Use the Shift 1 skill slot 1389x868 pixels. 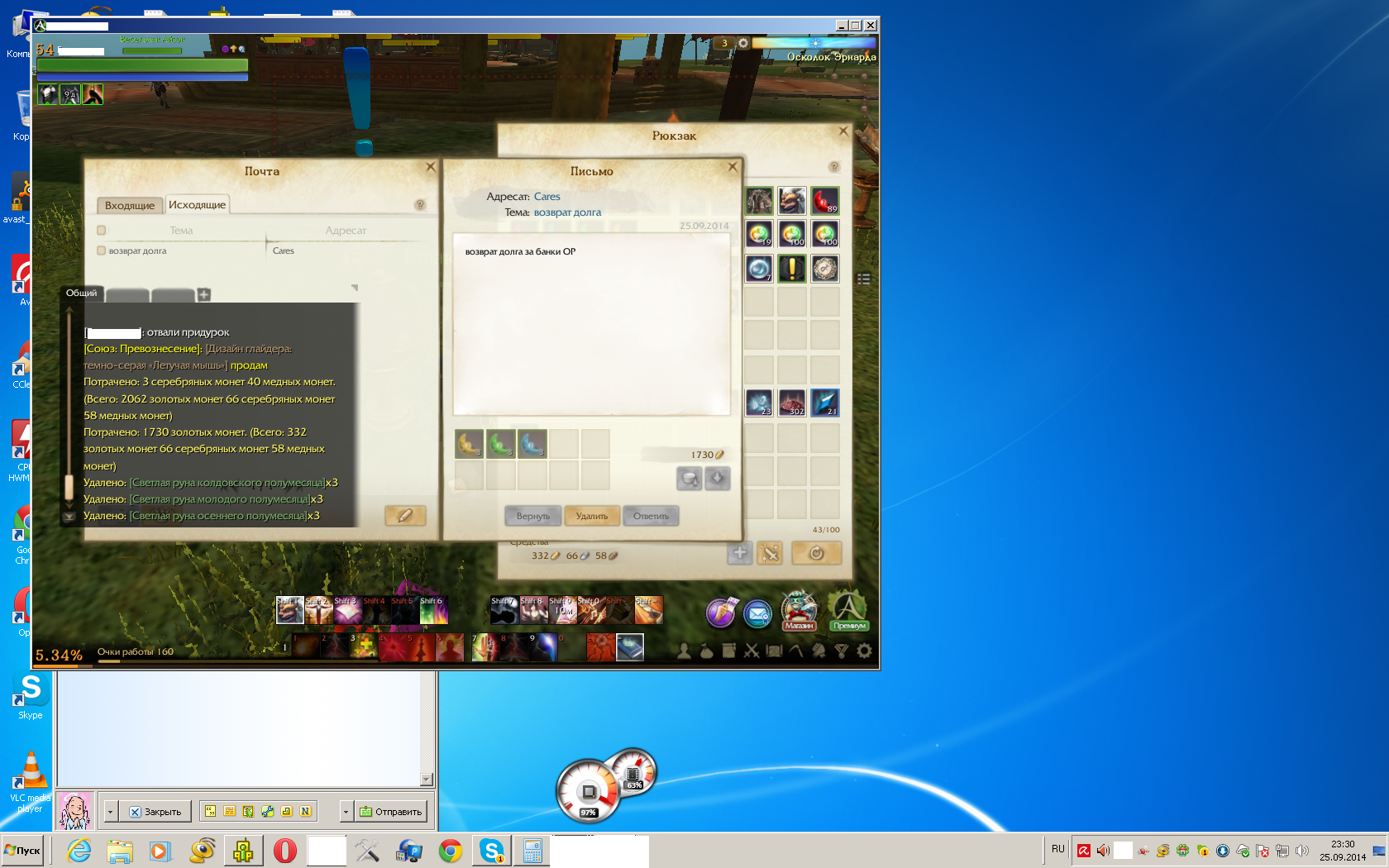click(289, 610)
